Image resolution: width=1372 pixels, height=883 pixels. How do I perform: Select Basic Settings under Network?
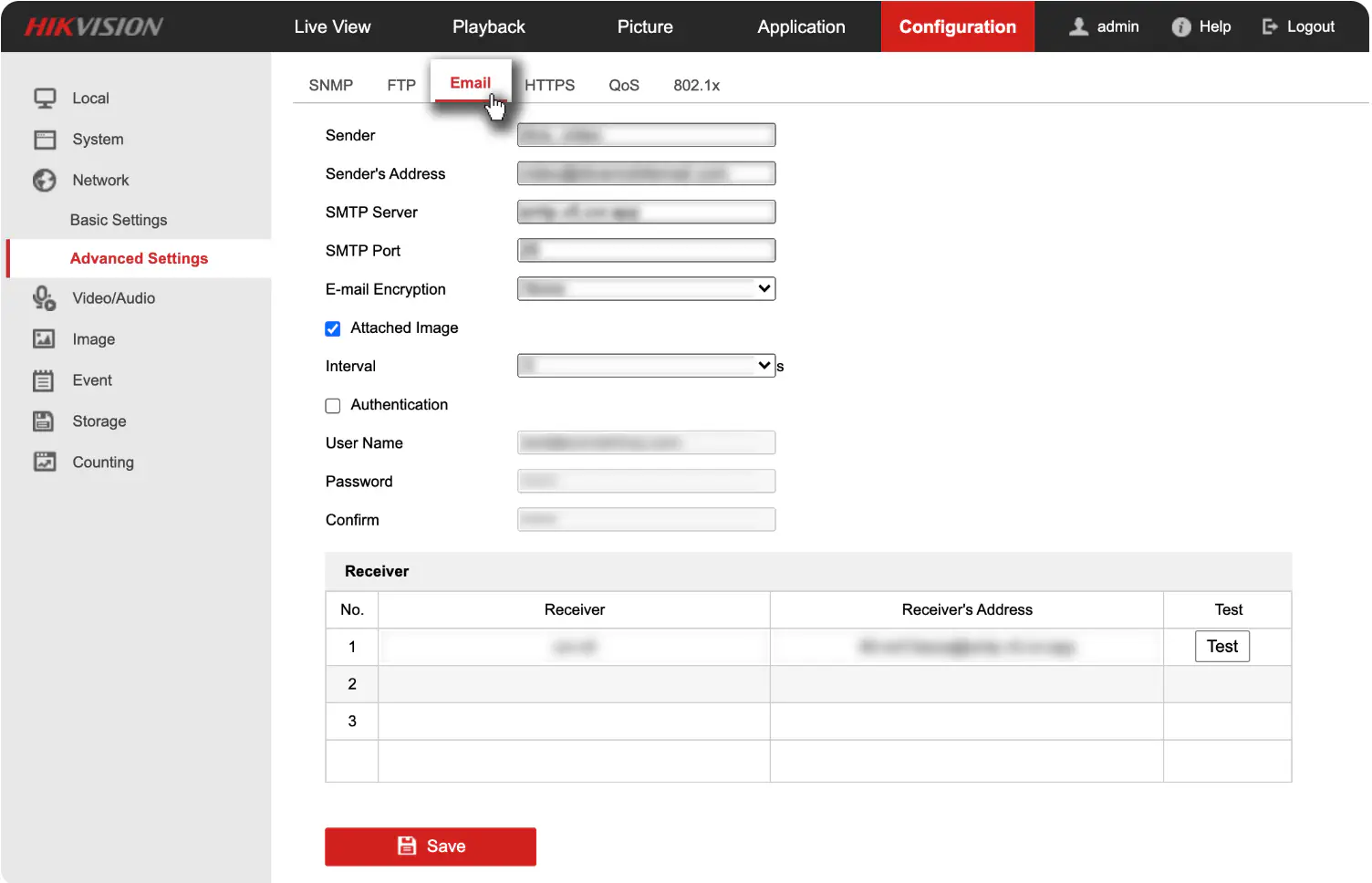pyautogui.click(x=119, y=221)
